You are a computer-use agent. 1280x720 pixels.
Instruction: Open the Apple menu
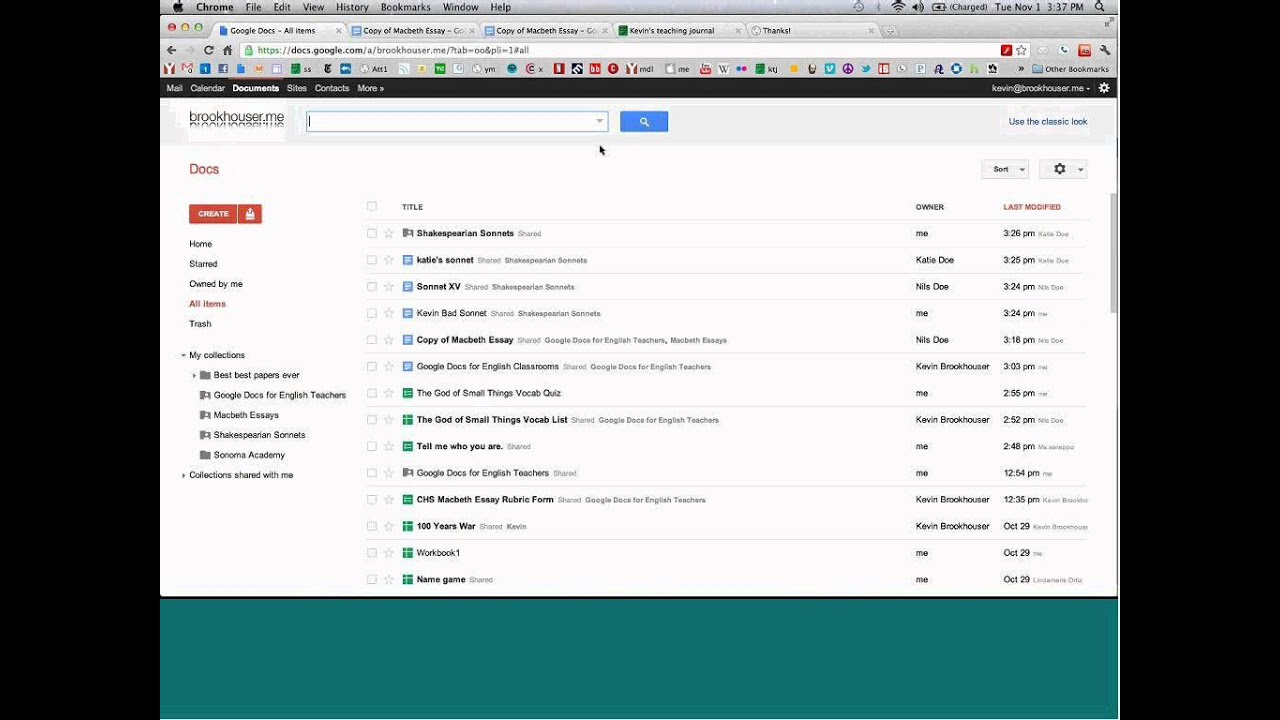point(178,7)
